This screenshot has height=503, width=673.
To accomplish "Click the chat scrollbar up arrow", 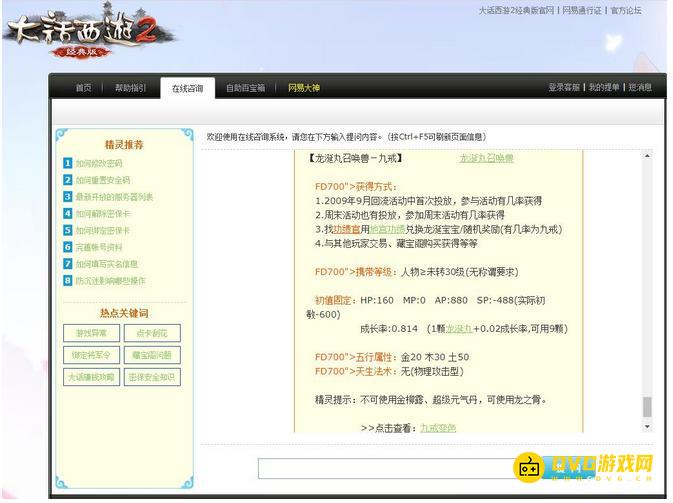I will pyautogui.click(x=647, y=156).
